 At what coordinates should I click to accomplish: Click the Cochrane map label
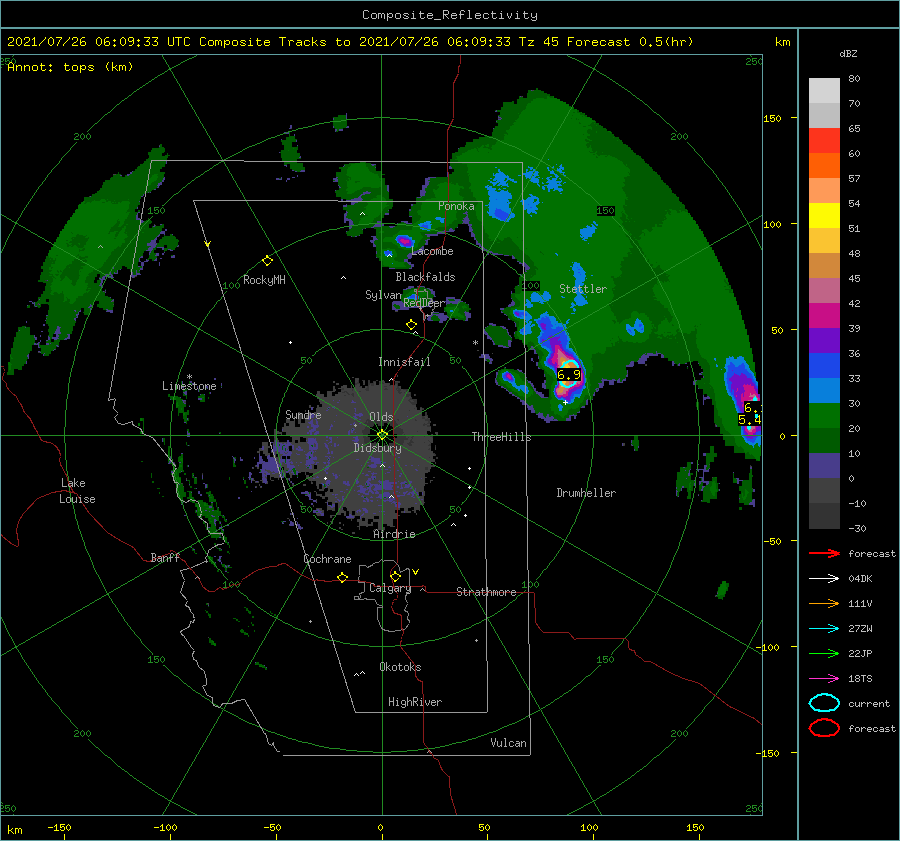click(327, 559)
